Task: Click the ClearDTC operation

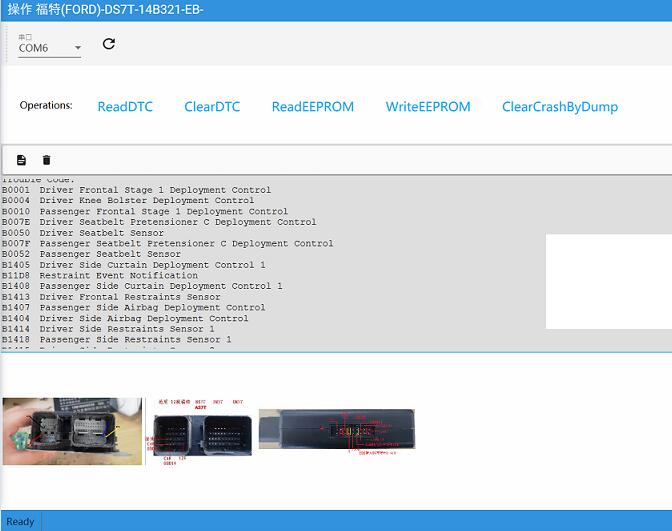Action: coord(212,107)
